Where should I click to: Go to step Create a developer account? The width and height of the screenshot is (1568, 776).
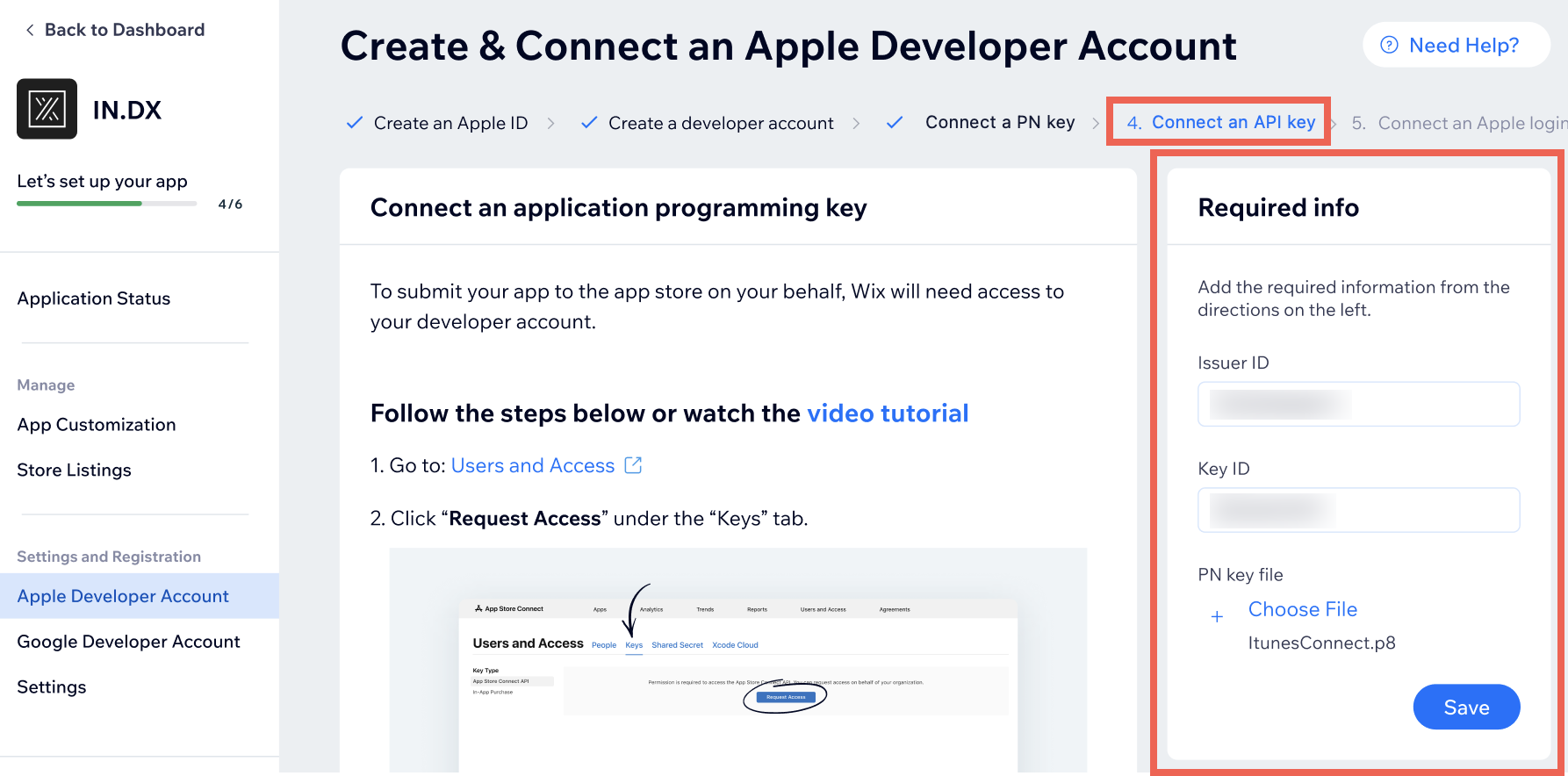pos(721,123)
